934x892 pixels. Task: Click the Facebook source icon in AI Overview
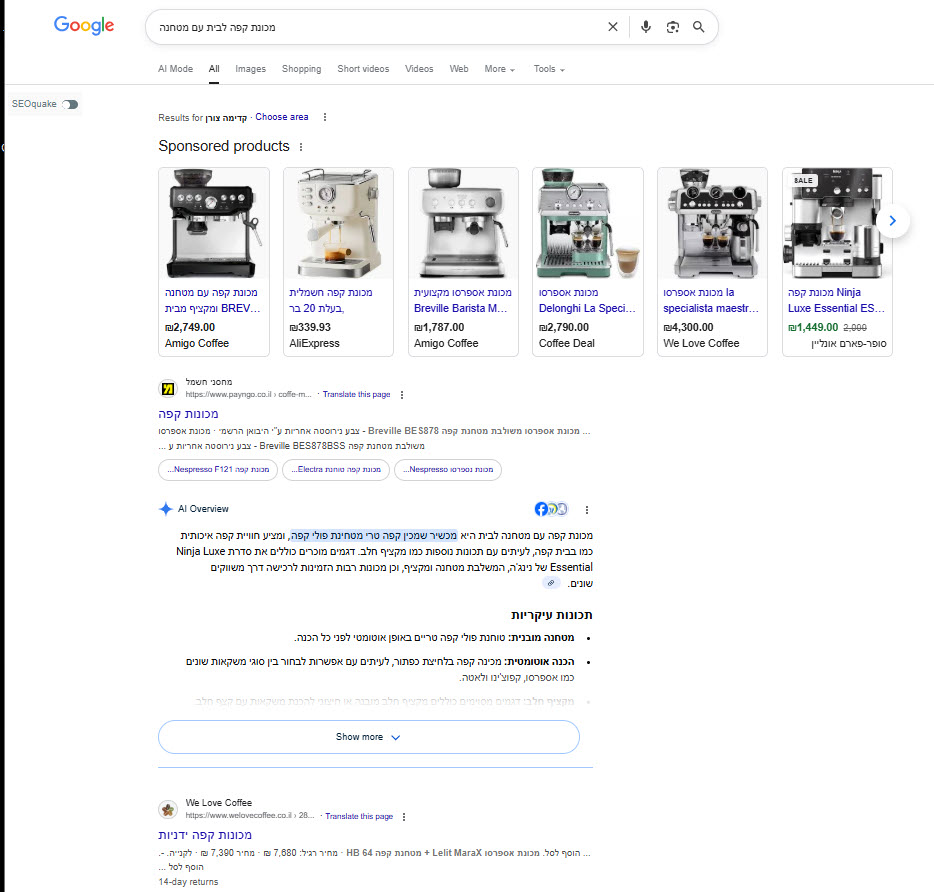tap(540, 509)
